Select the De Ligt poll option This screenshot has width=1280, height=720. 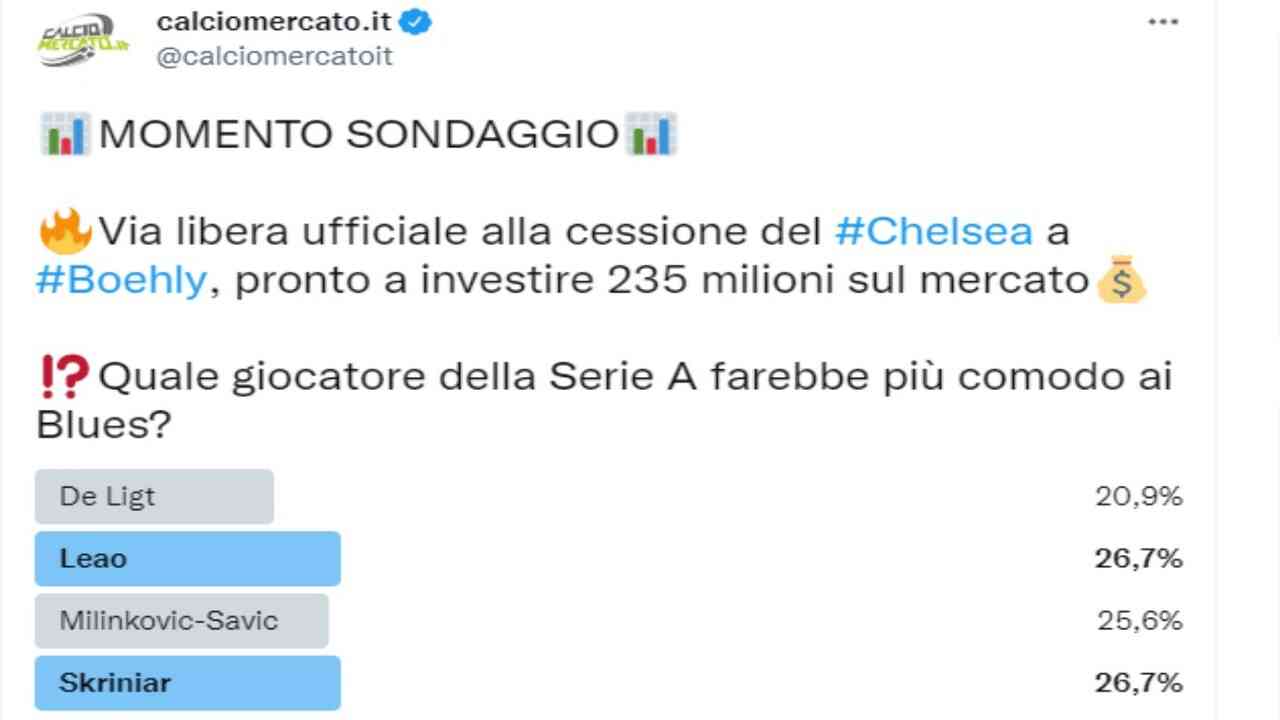click(x=154, y=497)
